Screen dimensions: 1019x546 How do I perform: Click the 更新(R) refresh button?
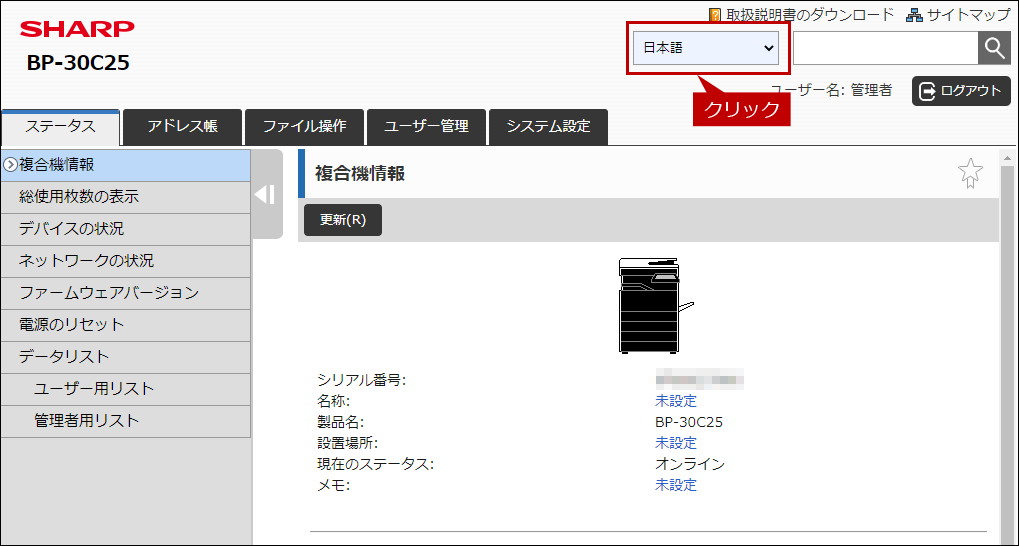[343, 220]
